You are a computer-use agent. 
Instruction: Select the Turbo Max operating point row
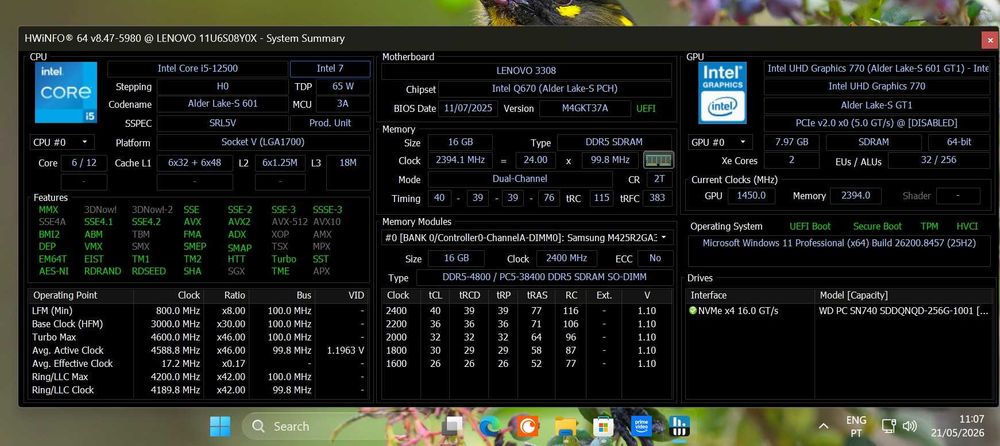[199, 337]
